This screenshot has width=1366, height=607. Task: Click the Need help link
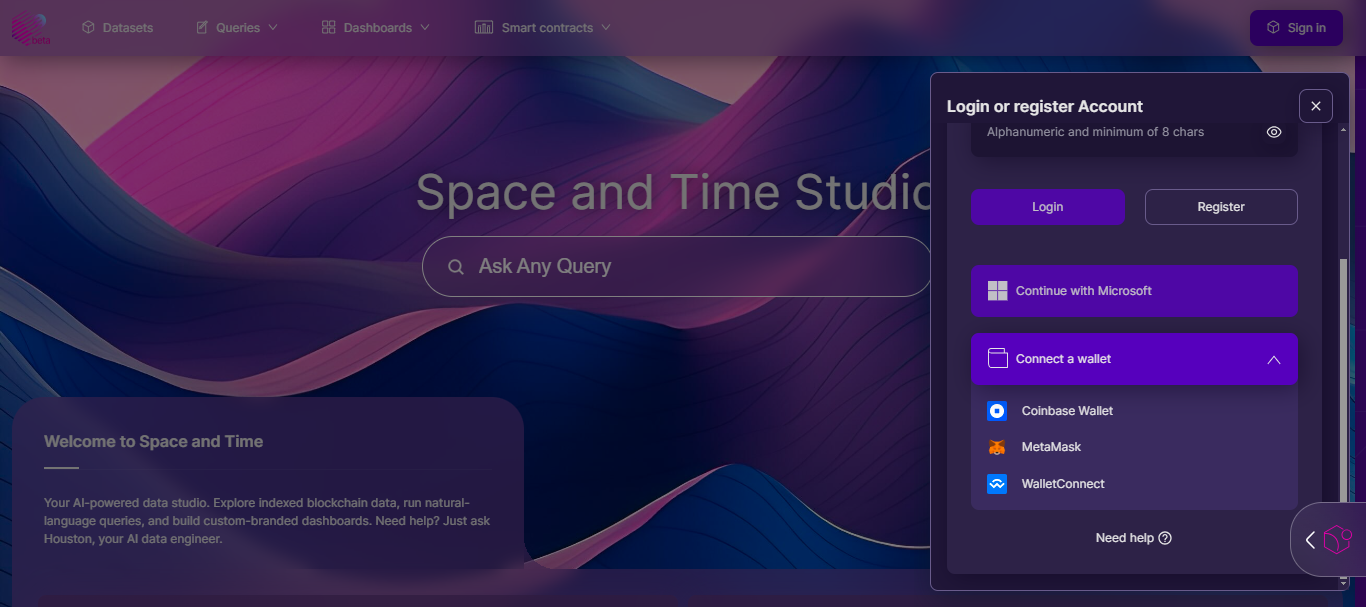[1133, 538]
